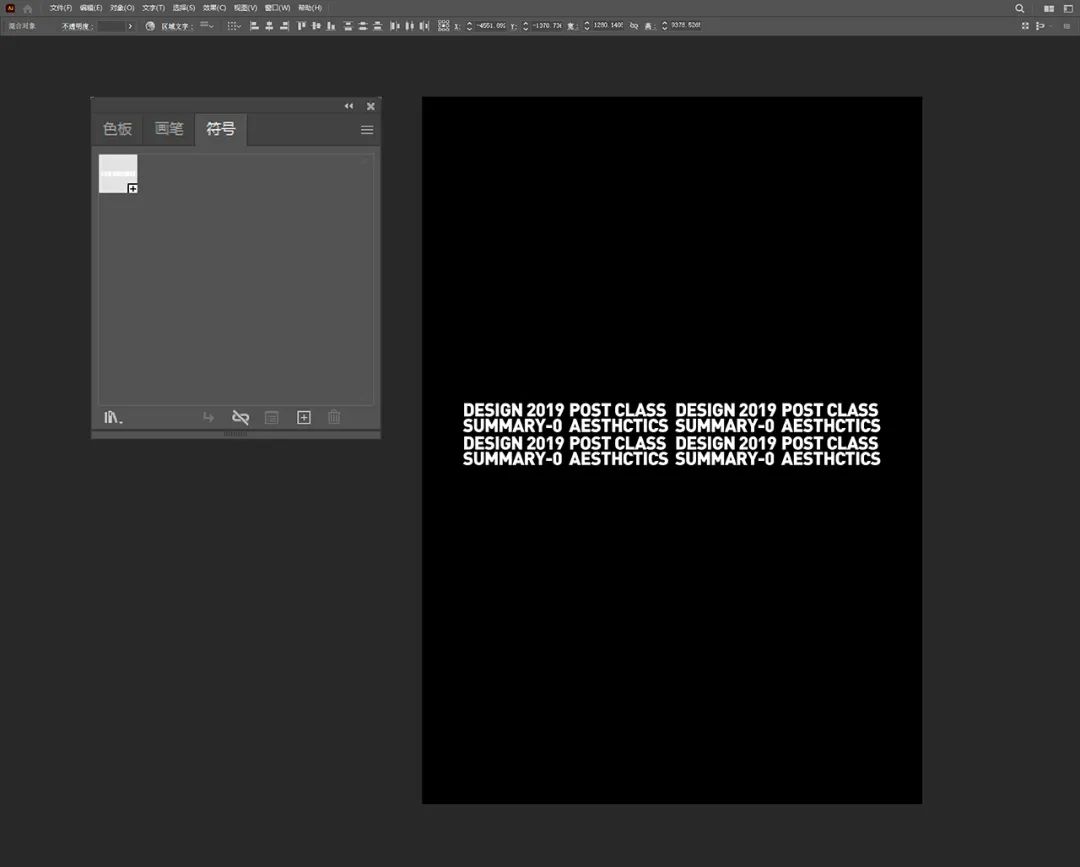Click the Home icon in the top bar

point(28,8)
